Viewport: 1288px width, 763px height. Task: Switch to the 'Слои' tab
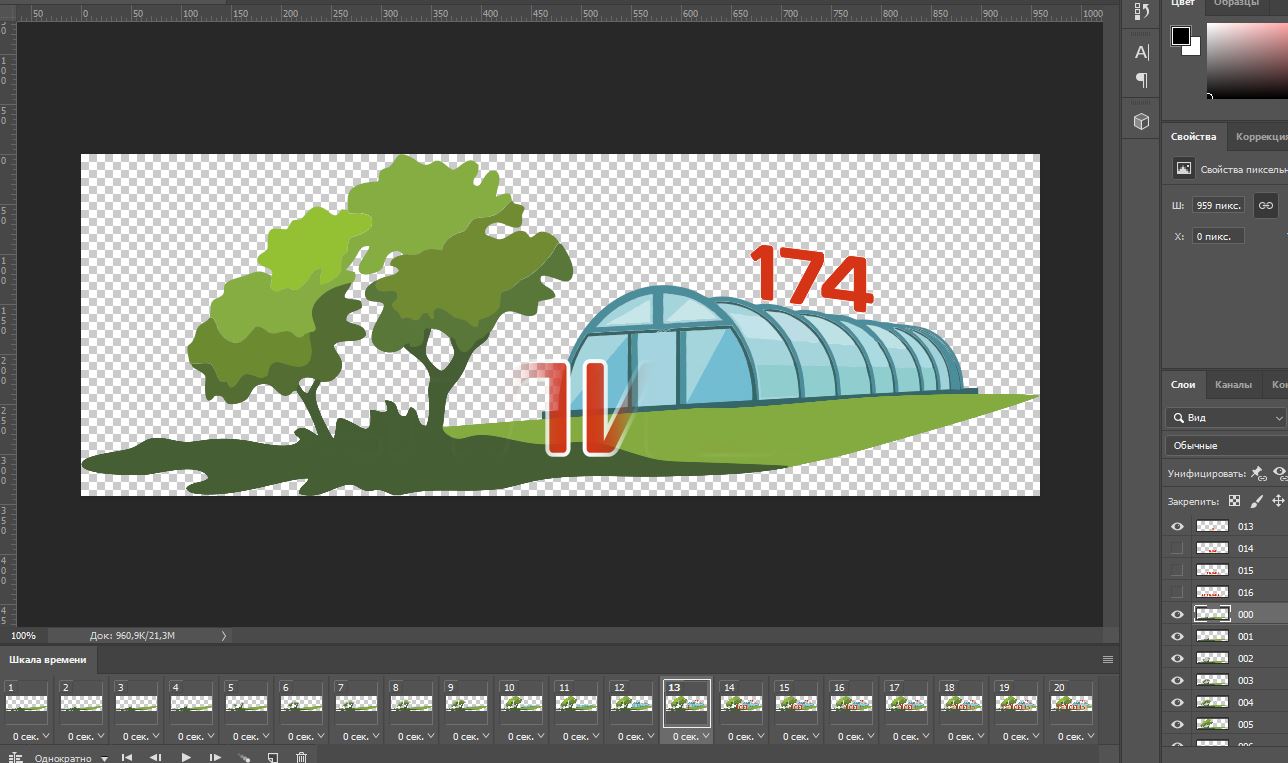click(x=1183, y=384)
